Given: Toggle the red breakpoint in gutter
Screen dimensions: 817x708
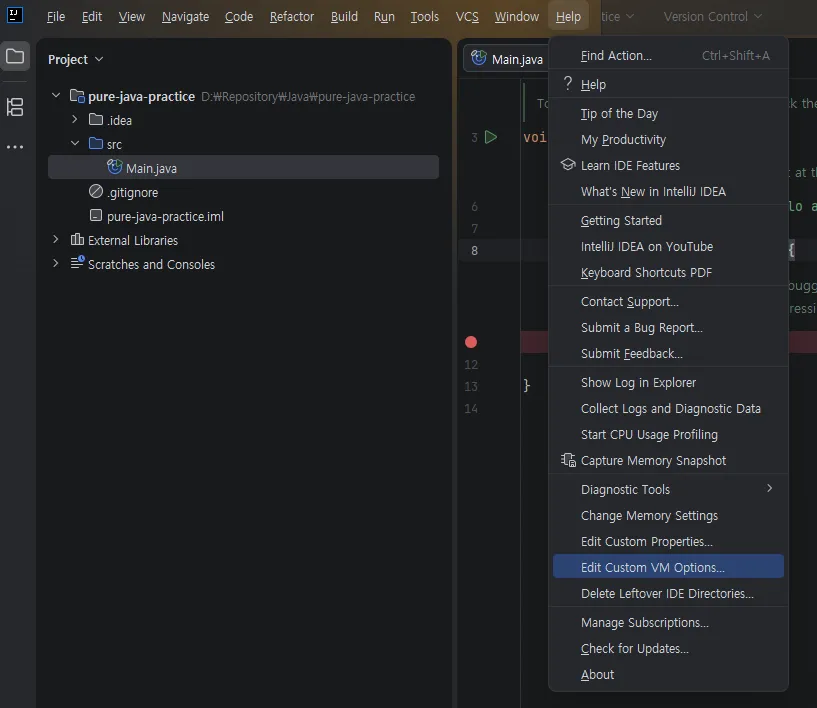Looking at the screenshot, I should pyautogui.click(x=471, y=342).
